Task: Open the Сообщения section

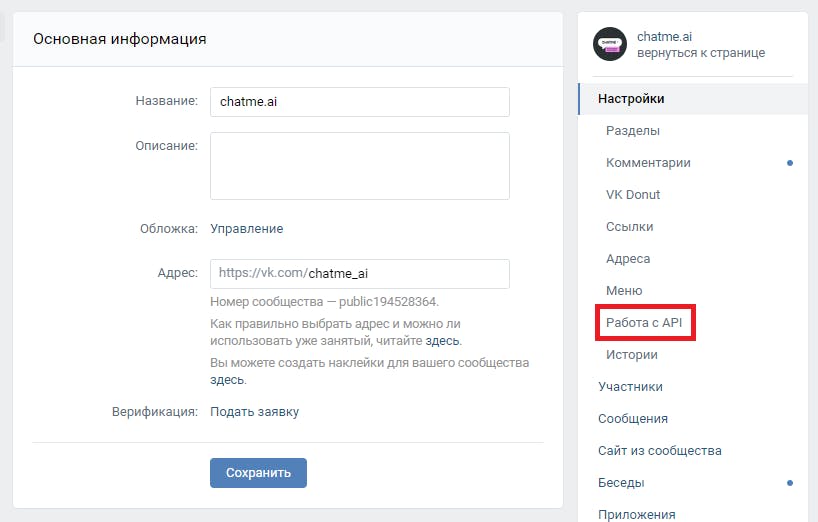Action: [x=633, y=418]
